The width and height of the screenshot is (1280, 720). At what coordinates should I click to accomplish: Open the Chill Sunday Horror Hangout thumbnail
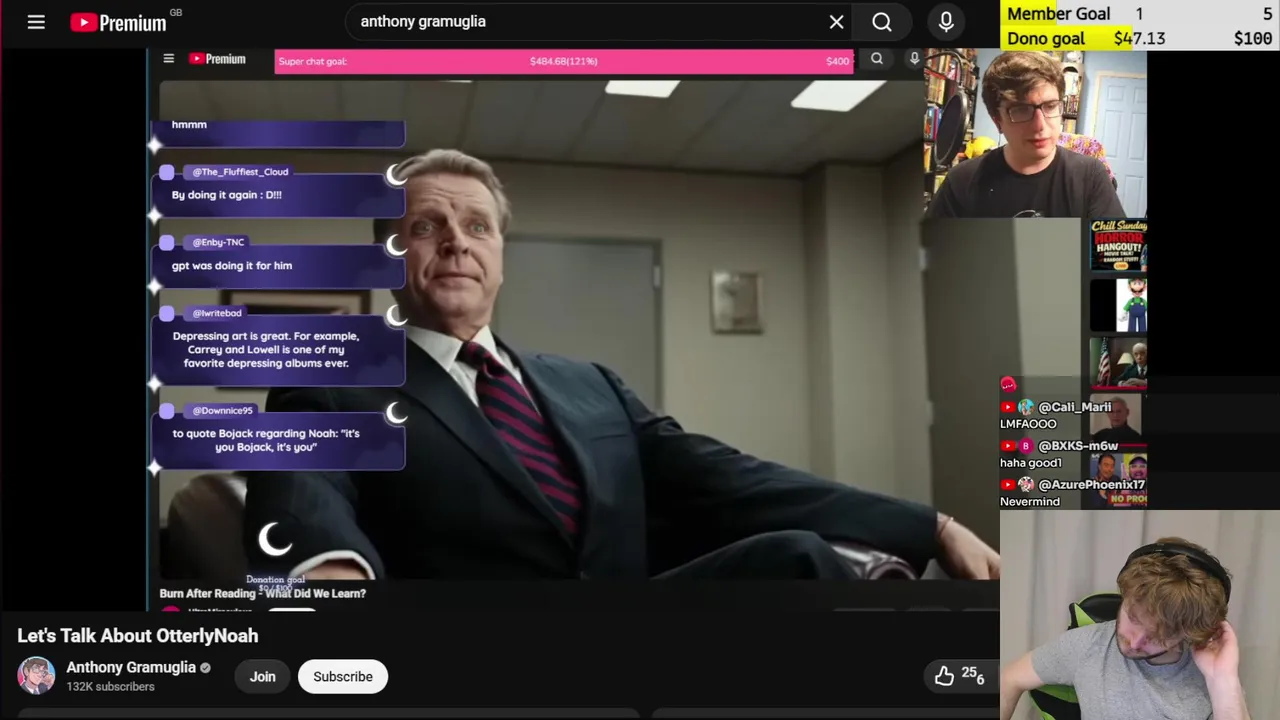1119,245
